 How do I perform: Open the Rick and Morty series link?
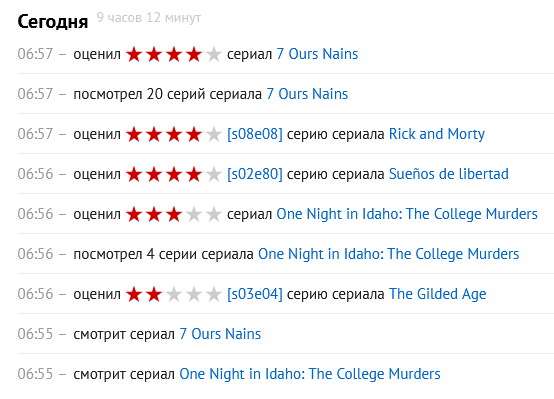click(437, 134)
